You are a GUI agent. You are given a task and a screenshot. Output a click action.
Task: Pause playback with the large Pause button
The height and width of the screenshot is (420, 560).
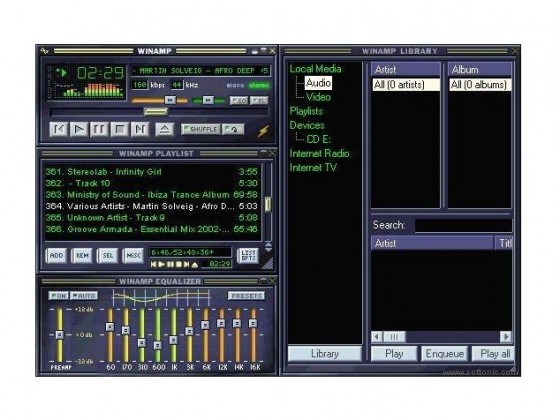coord(99,129)
